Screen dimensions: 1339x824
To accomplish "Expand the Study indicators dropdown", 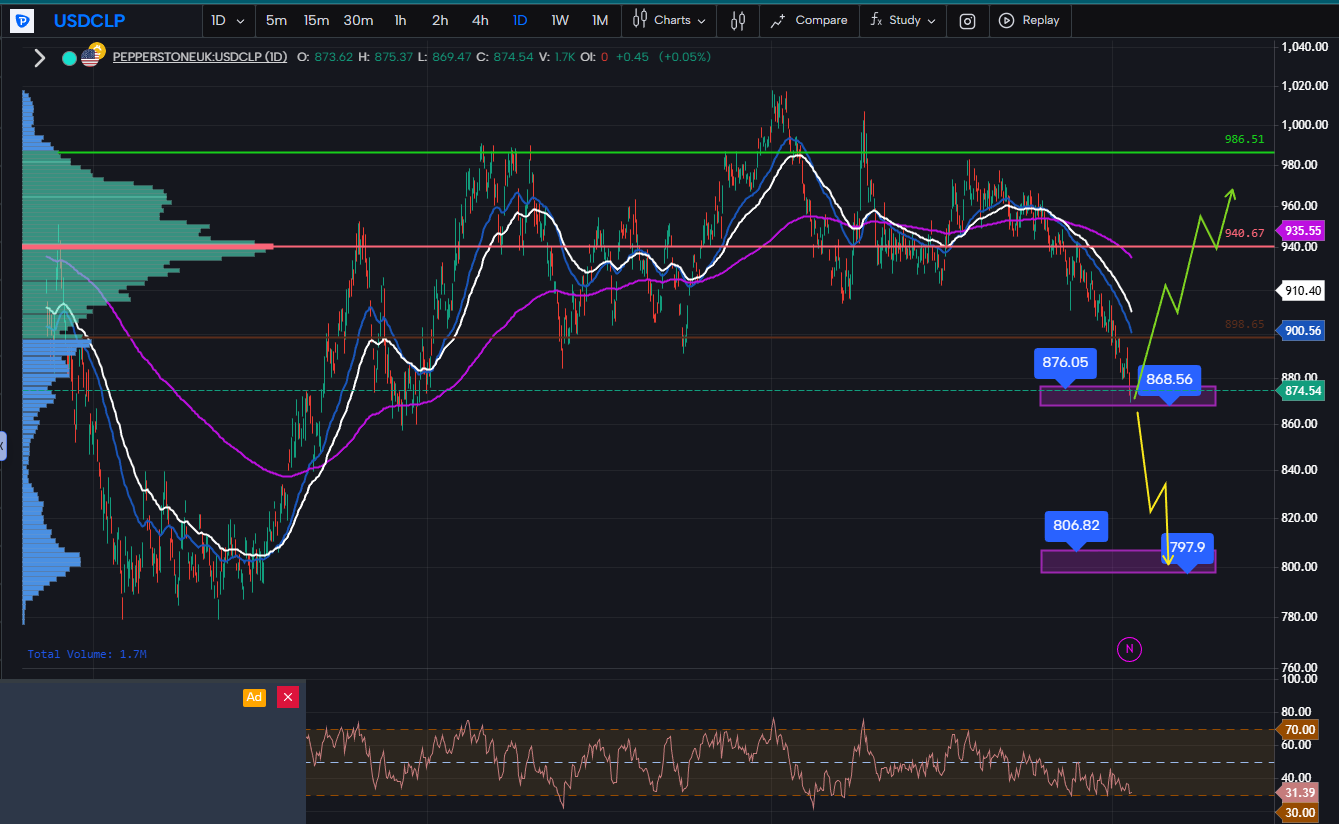I will (x=904, y=20).
